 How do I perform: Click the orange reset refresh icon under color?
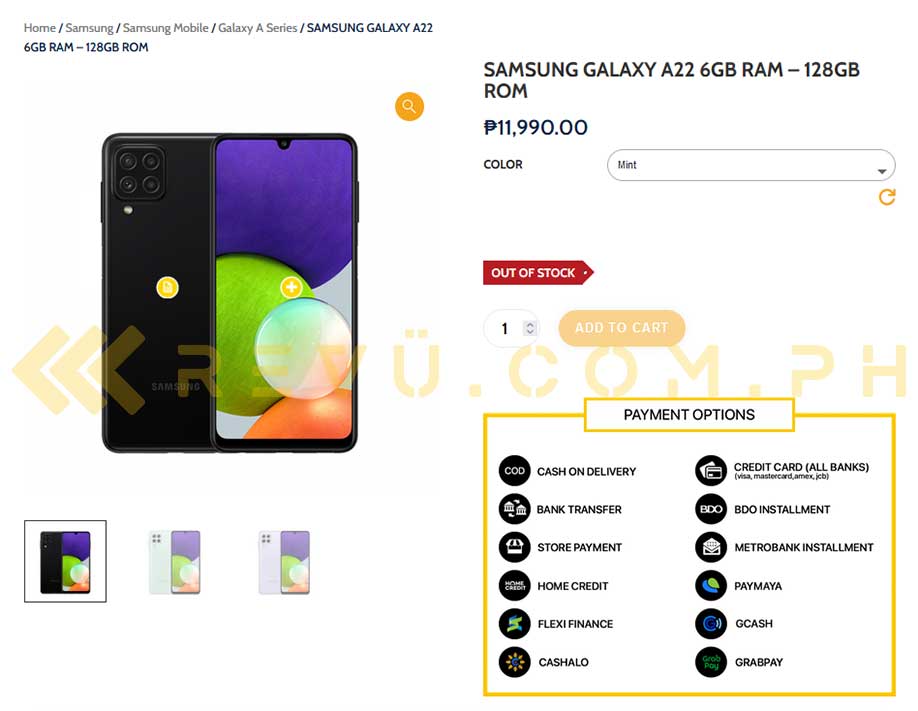pyautogui.click(x=887, y=197)
